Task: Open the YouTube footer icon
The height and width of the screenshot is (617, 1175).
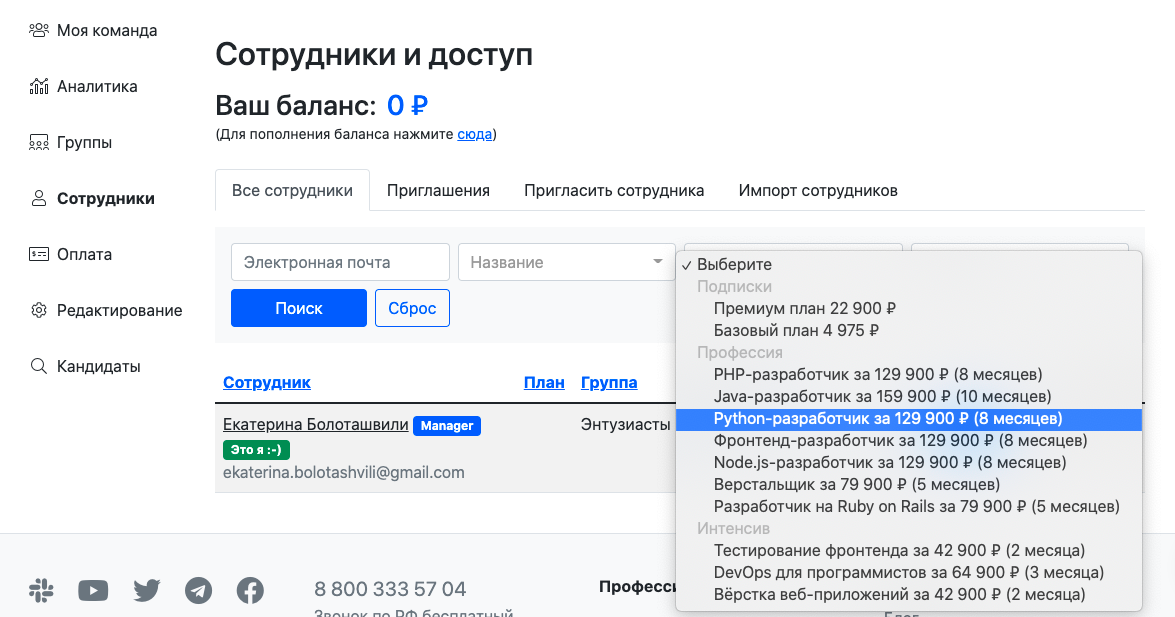Action: coord(93,591)
